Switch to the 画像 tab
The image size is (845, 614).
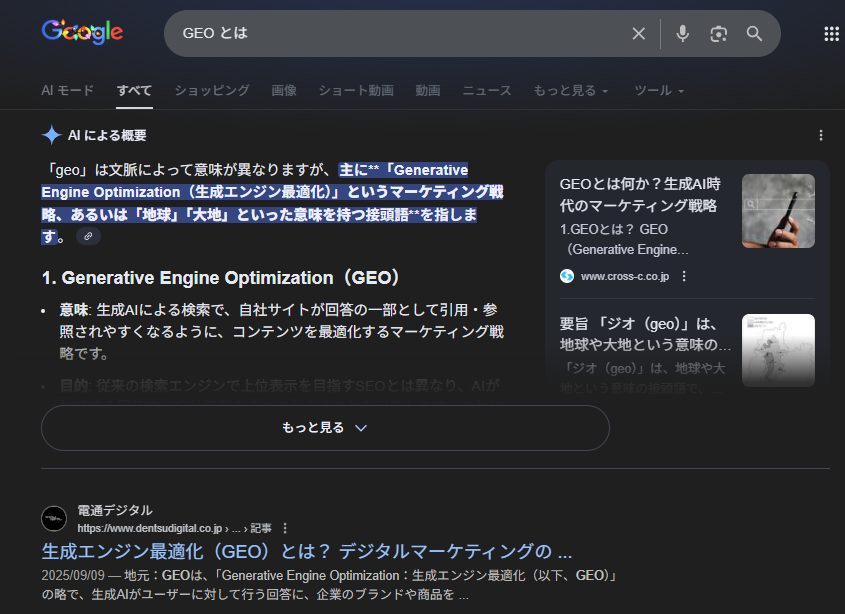coord(284,90)
